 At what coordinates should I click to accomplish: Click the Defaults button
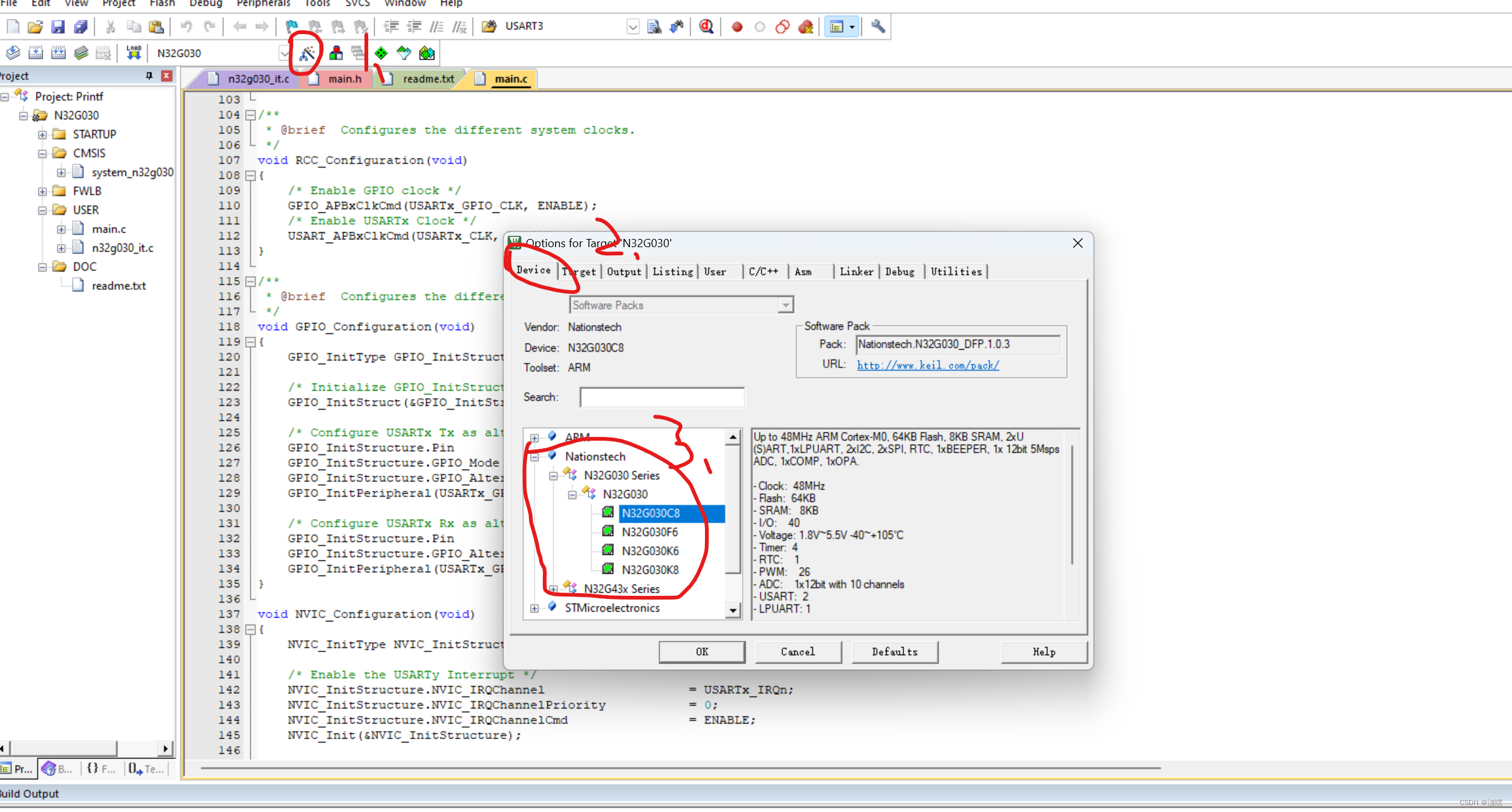tap(893, 651)
